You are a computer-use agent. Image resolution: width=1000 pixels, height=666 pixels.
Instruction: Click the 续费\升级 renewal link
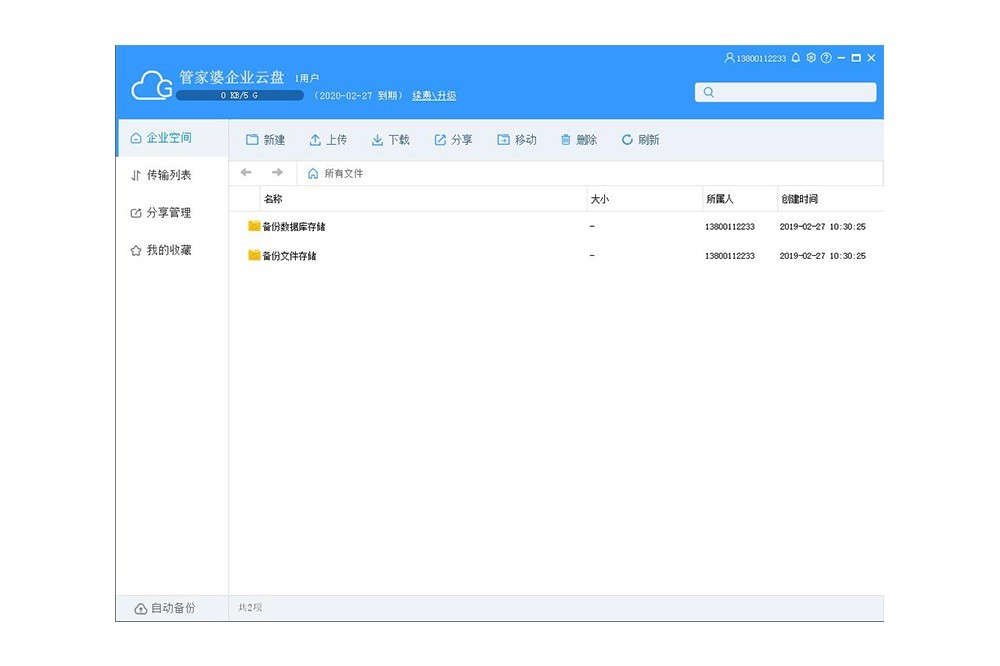coord(434,96)
